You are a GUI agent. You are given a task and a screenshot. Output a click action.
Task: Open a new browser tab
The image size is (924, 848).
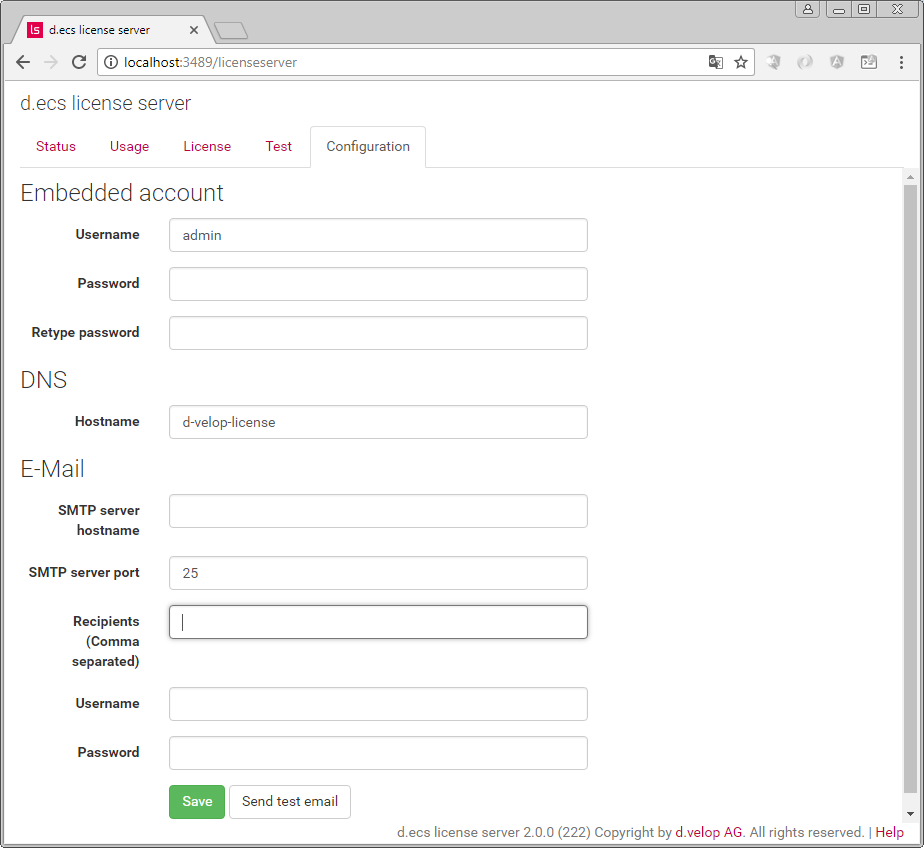click(230, 31)
